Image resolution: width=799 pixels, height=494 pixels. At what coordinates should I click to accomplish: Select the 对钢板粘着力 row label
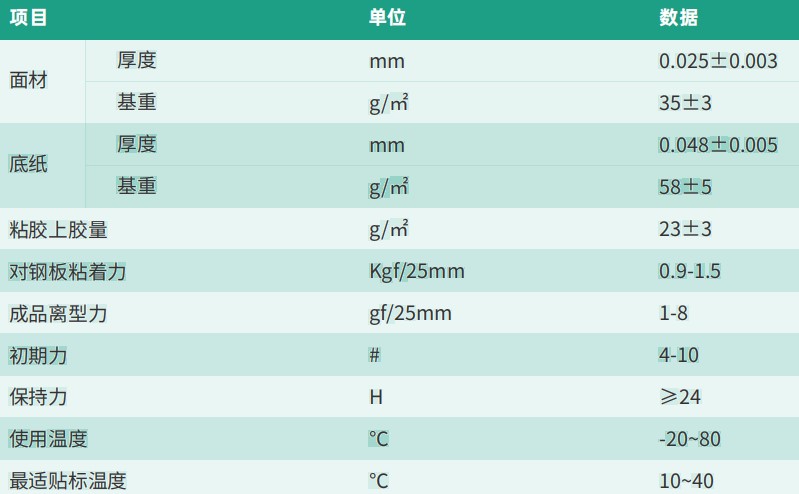[x=67, y=271]
